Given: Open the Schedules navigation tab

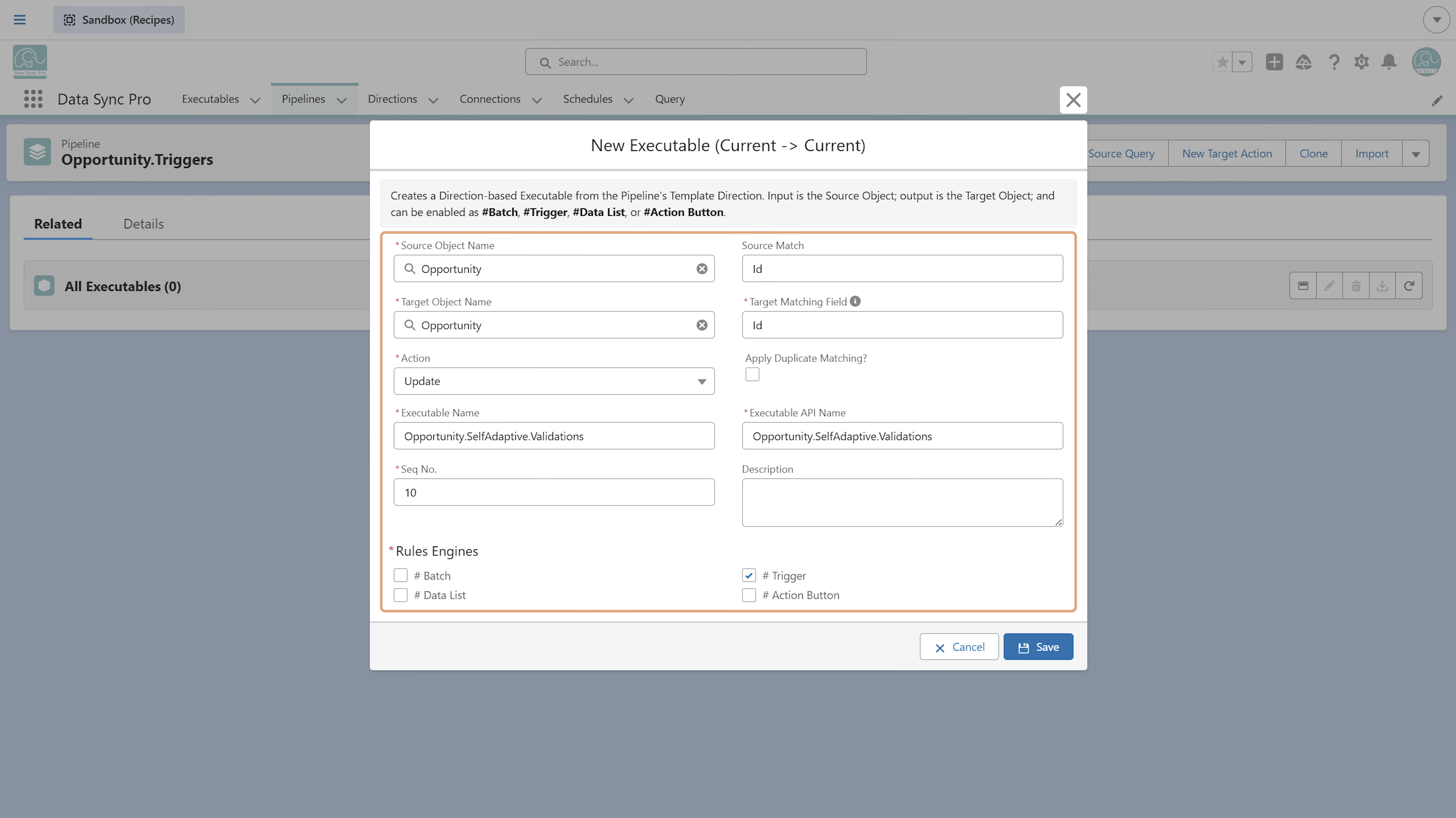Looking at the screenshot, I should click(588, 99).
